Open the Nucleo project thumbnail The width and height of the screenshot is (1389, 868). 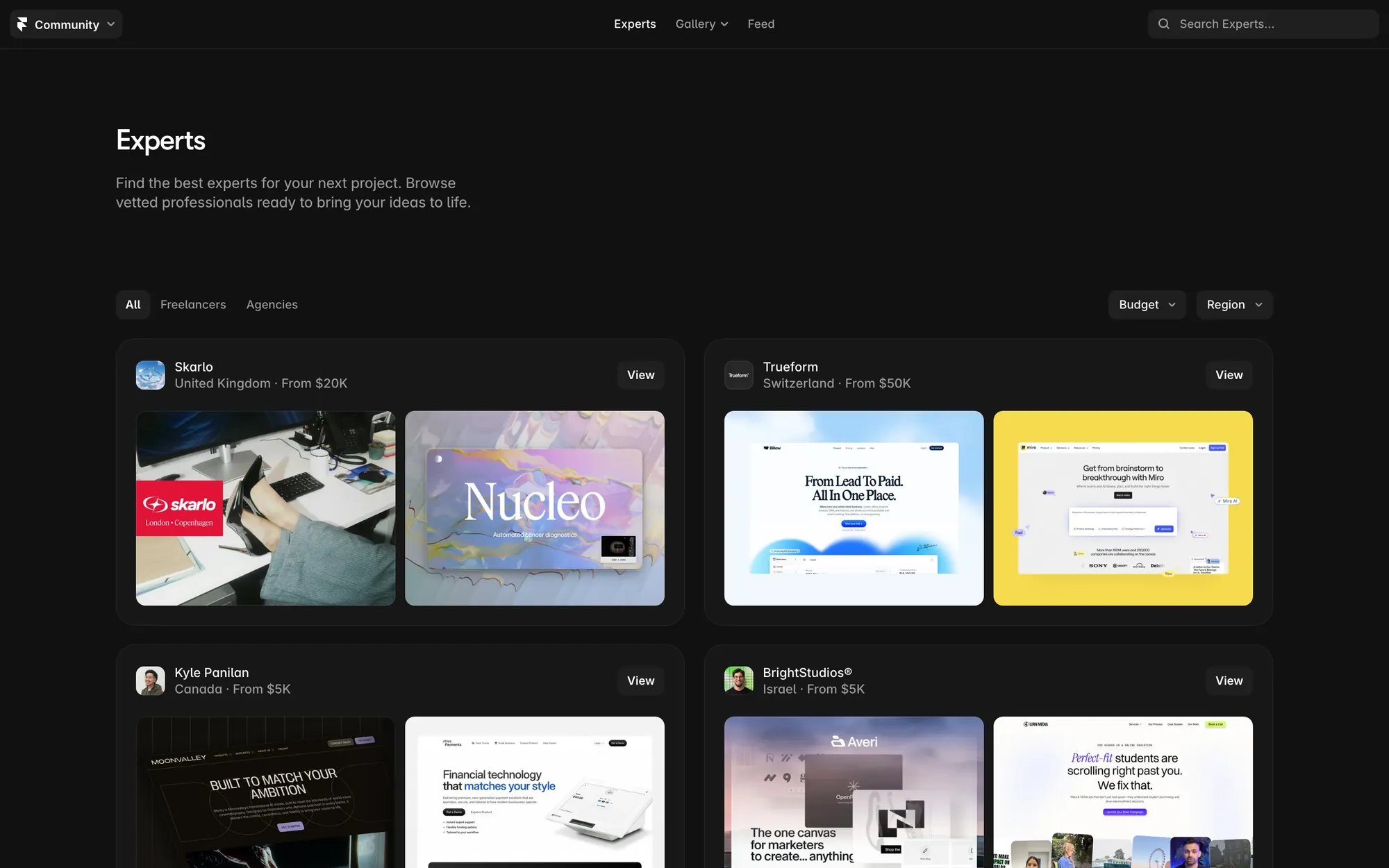(535, 508)
